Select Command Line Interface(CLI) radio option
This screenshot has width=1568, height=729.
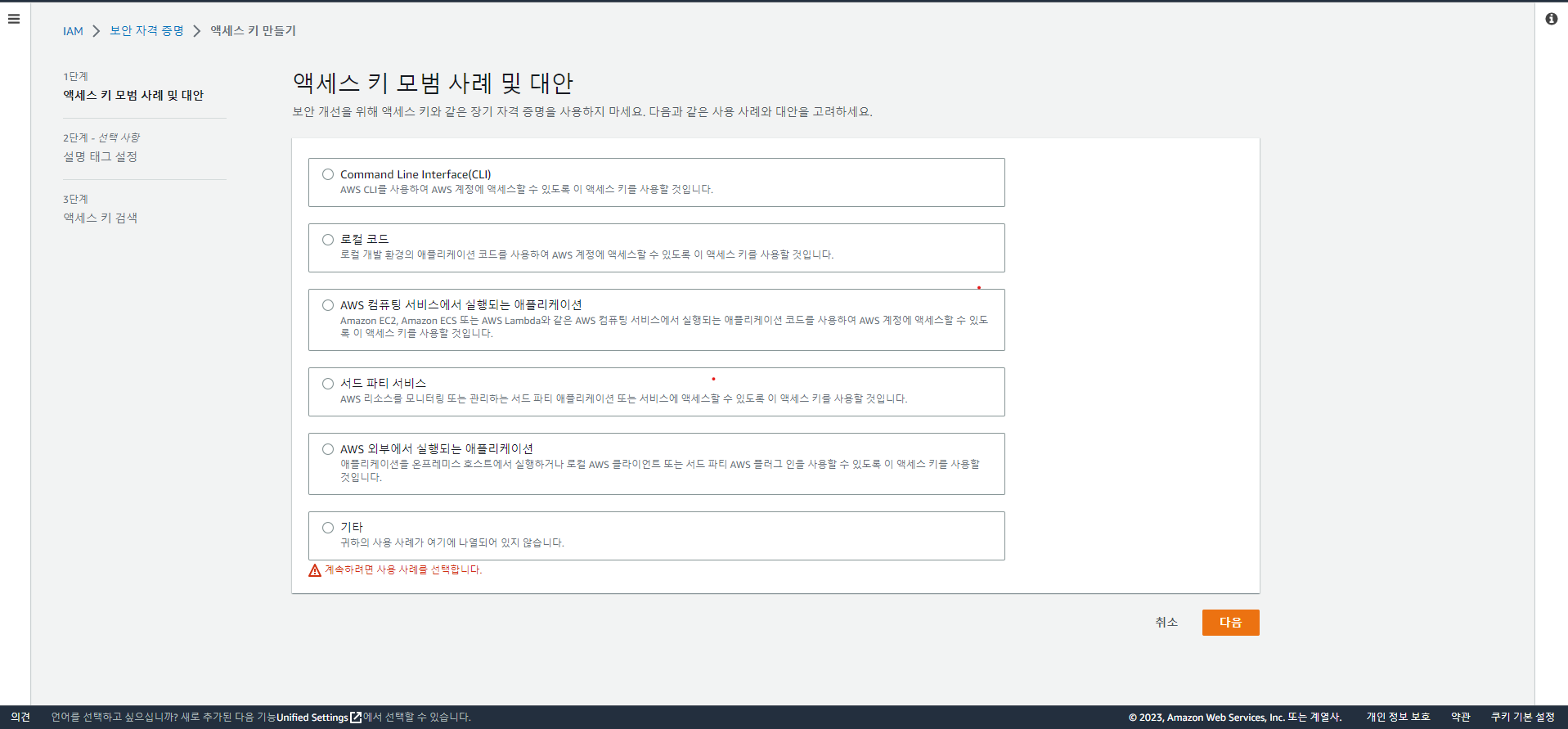pos(328,174)
